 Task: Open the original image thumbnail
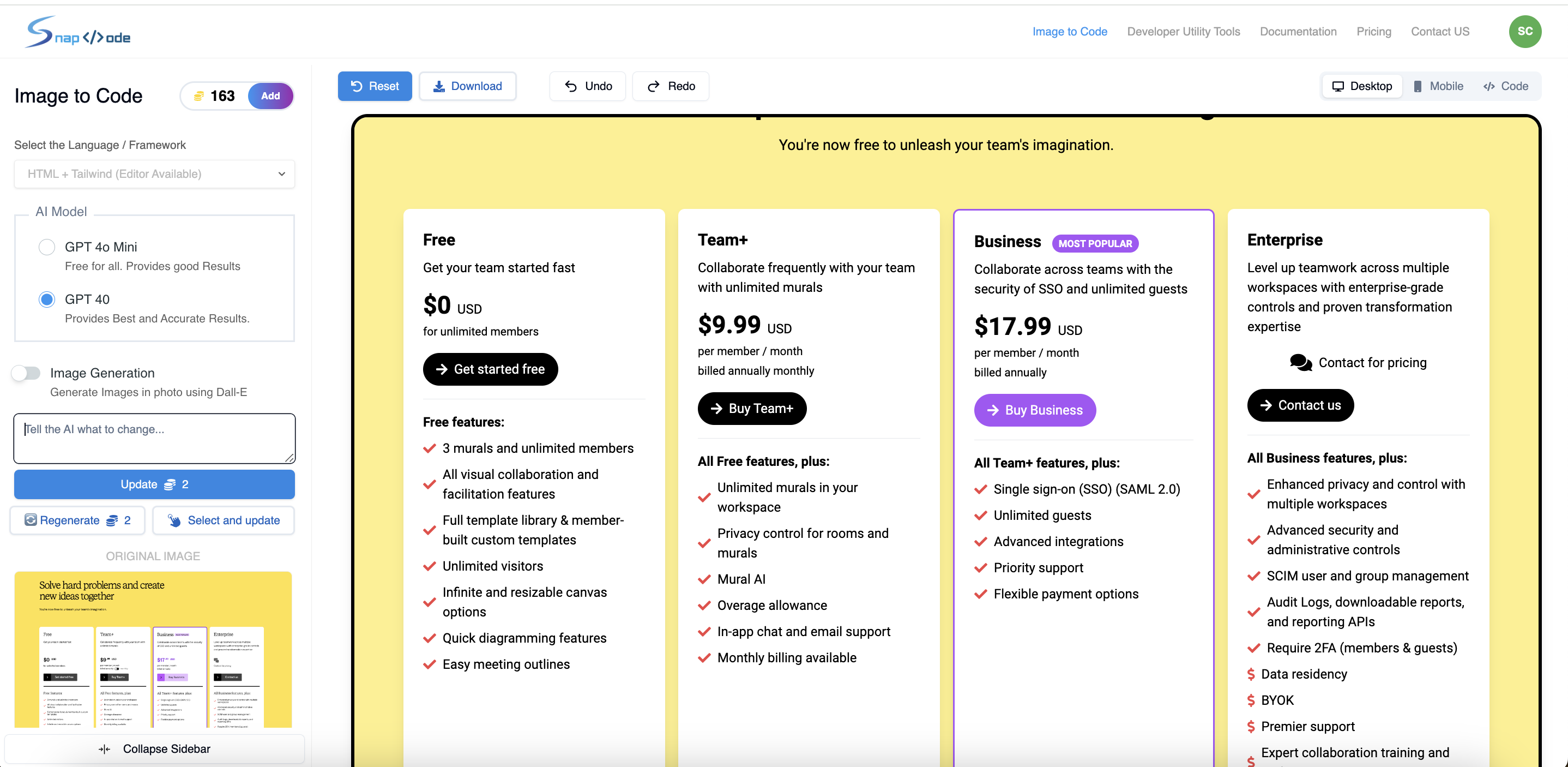coord(153,649)
